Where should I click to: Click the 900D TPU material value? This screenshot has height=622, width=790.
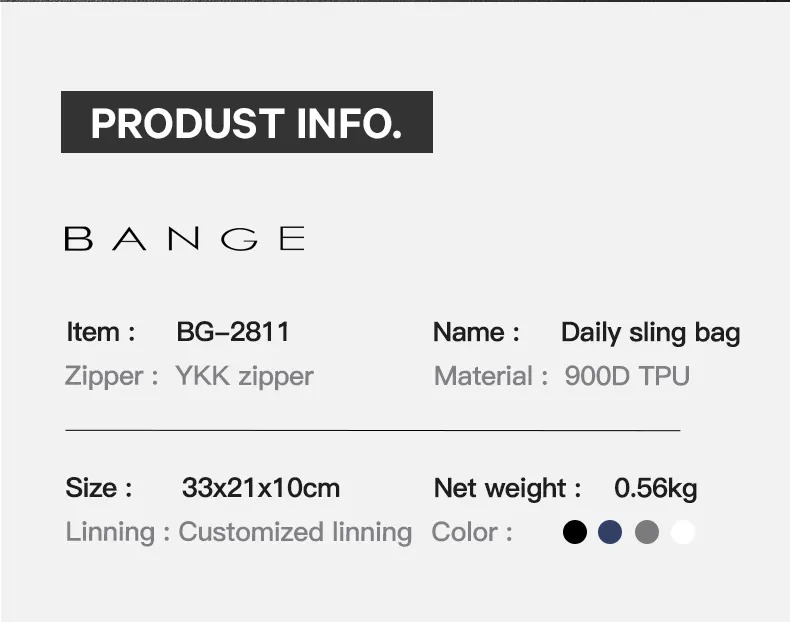(627, 376)
